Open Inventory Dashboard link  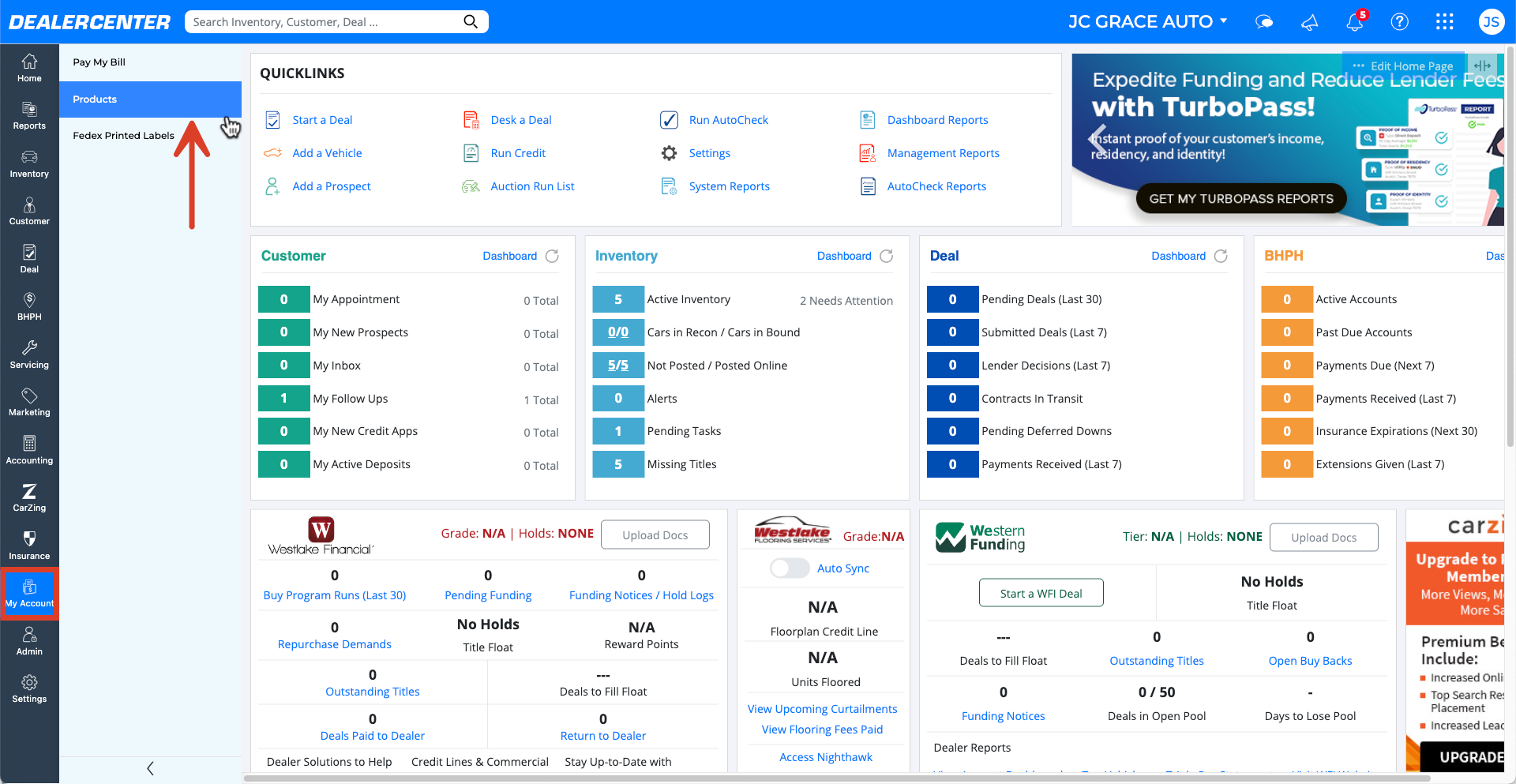(844, 256)
